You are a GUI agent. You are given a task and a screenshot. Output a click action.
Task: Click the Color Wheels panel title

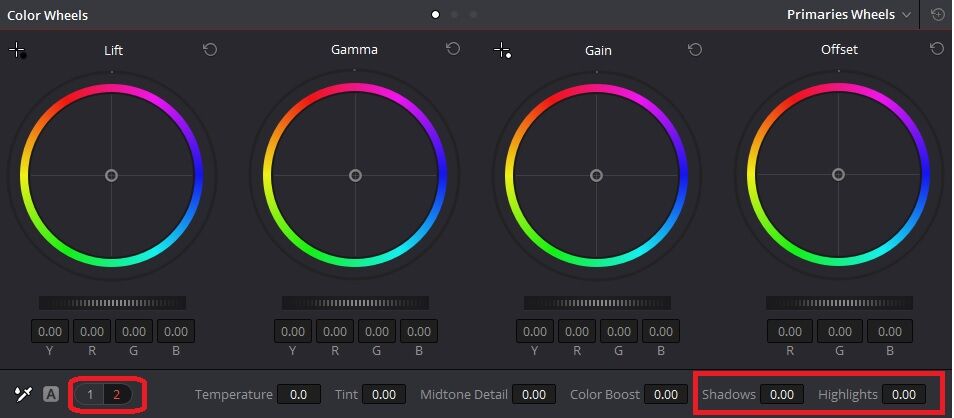pos(47,15)
